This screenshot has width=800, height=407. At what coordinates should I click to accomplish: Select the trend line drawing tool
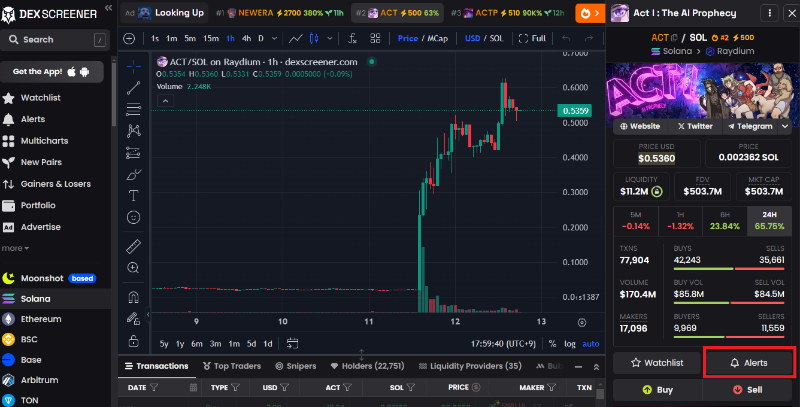coord(134,88)
